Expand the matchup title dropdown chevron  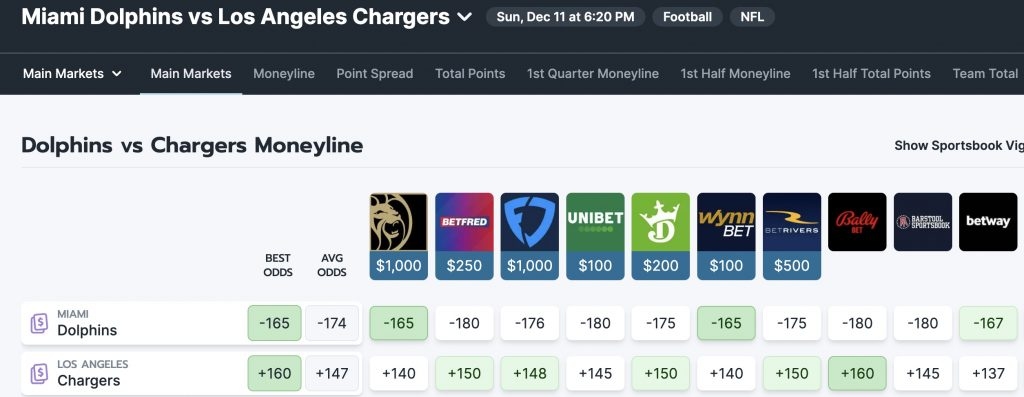tap(464, 17)
